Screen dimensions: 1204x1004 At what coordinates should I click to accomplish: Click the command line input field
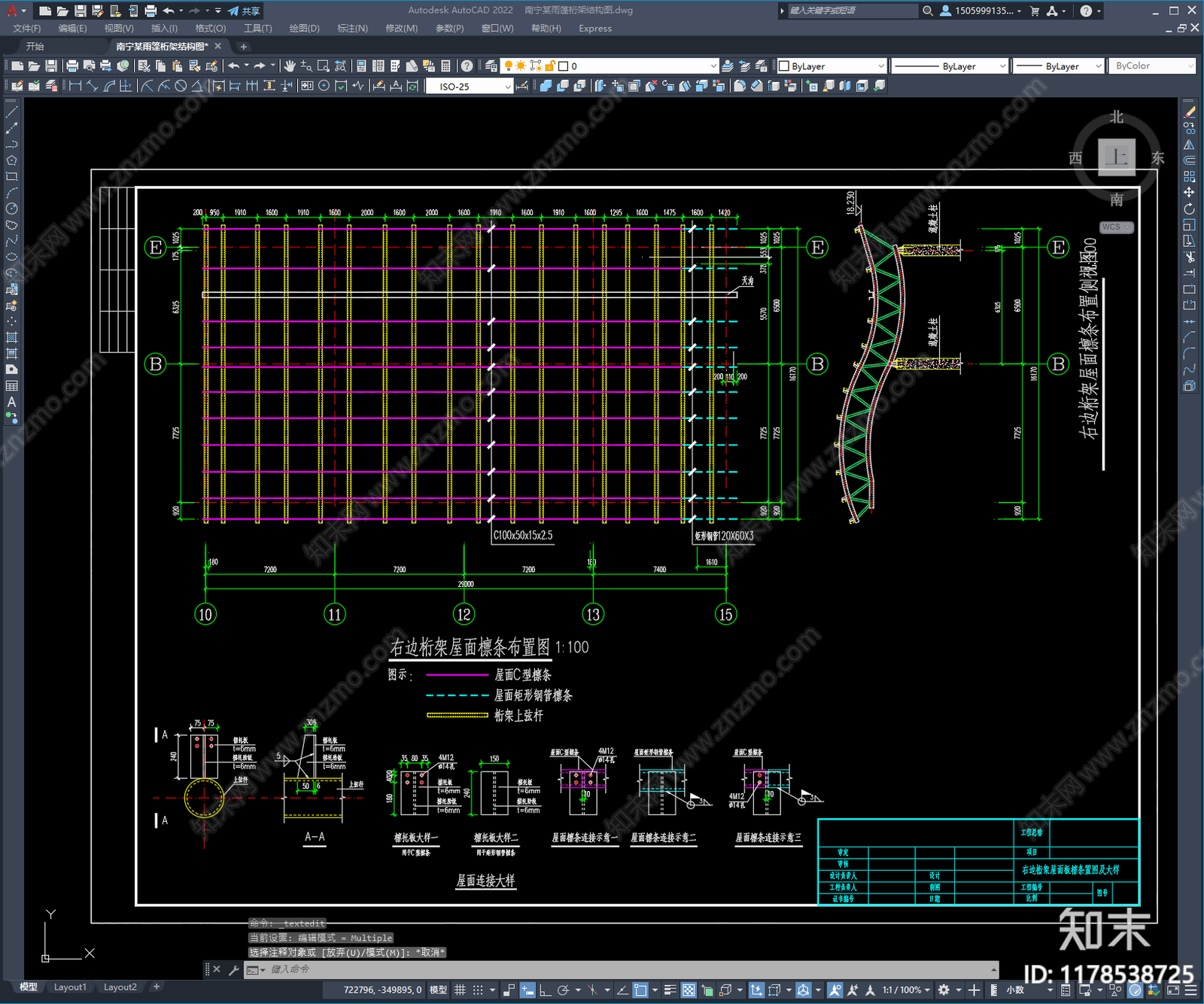point(622,969)
